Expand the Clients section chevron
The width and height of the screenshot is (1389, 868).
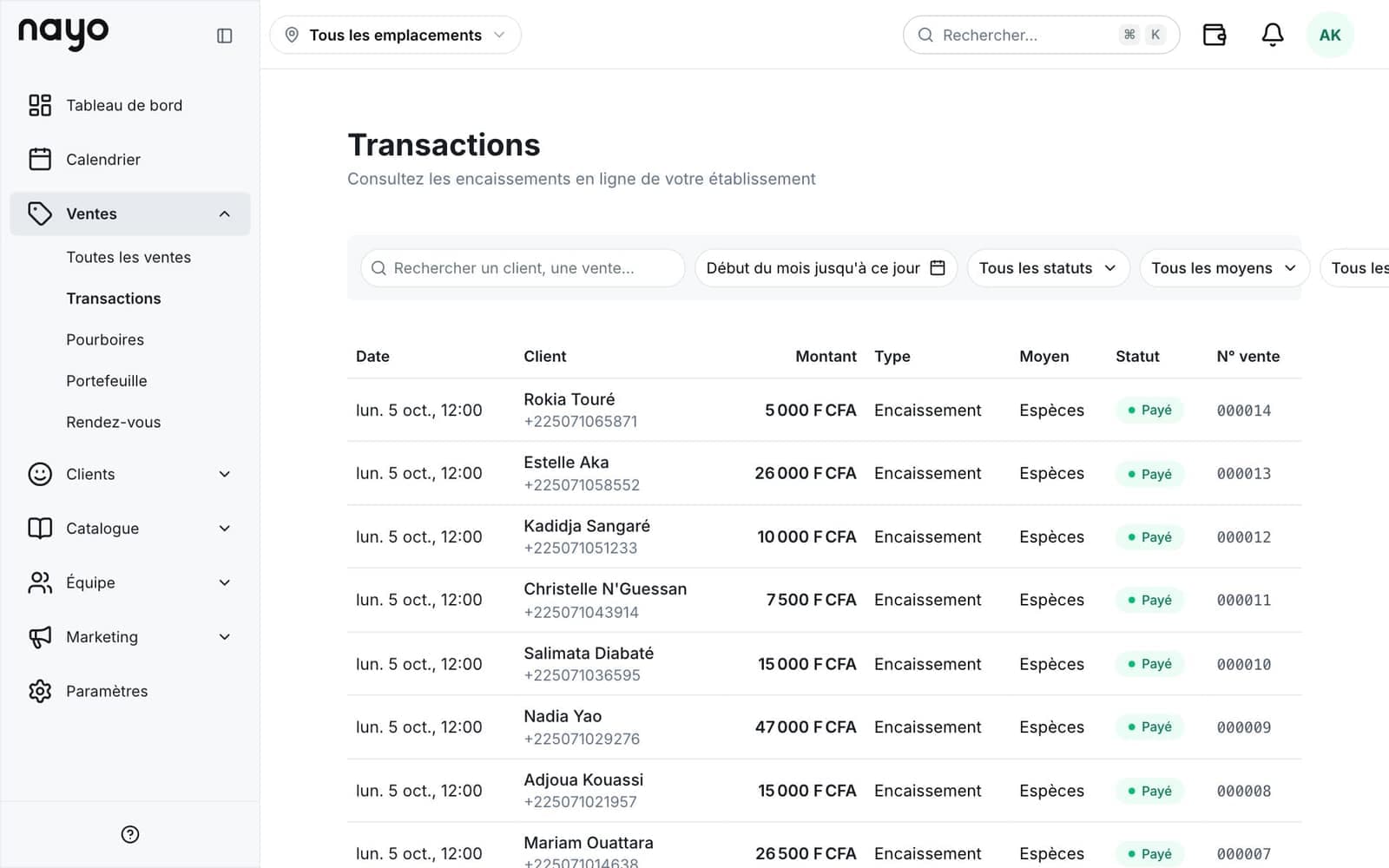pyautogui.click(x=225, y=474)
